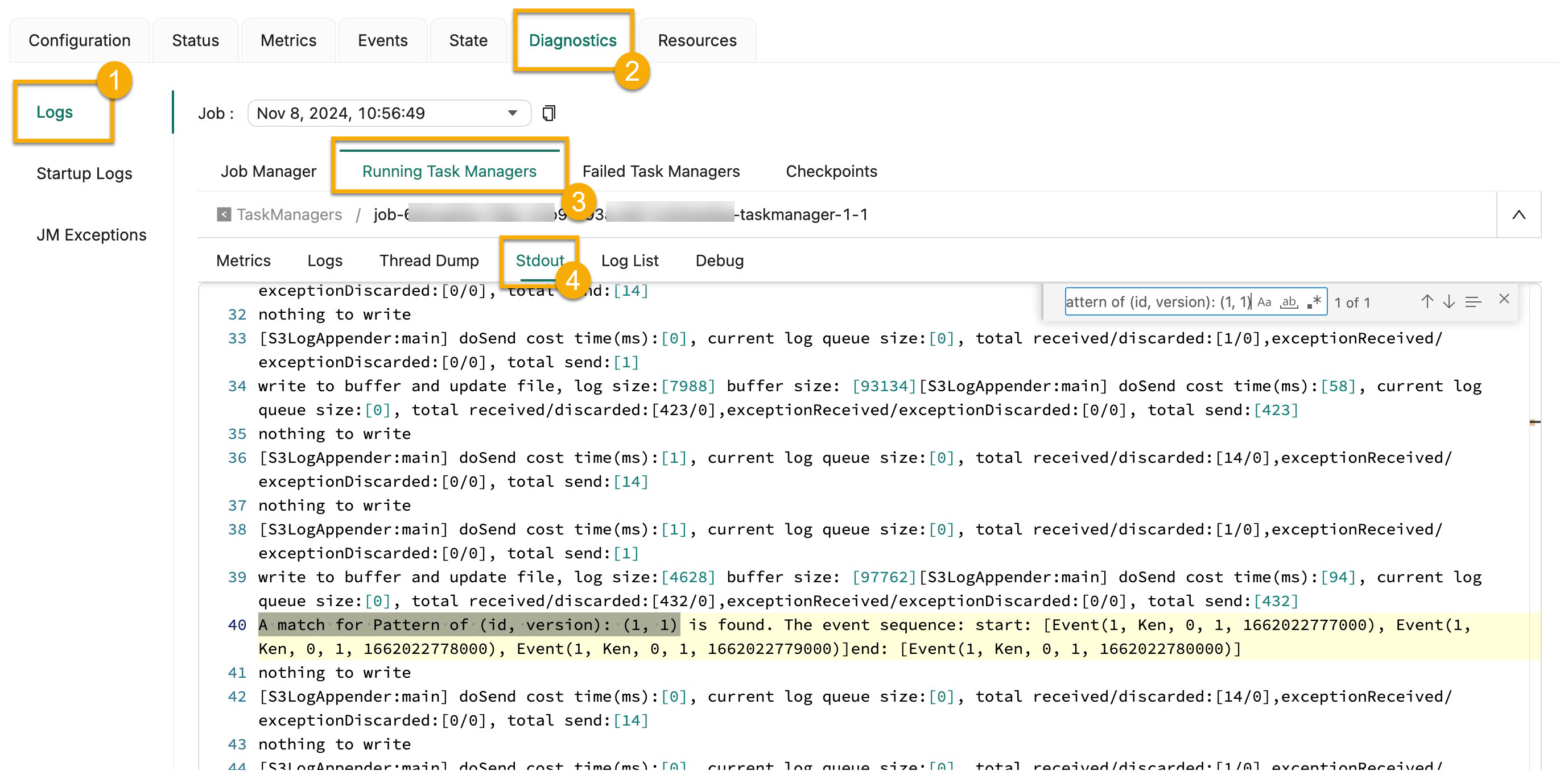Click line 32 'nothing to write'
This screenshot has width=1568, height=779.
(x=334, y=314)
